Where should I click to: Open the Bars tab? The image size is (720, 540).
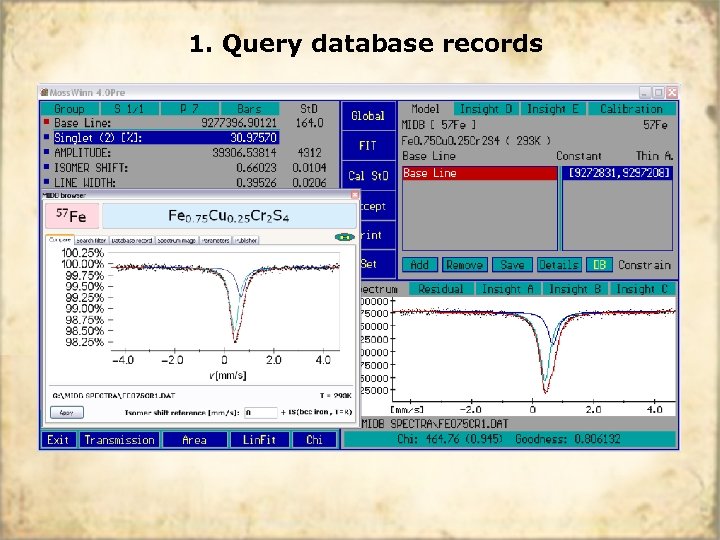pyautogui.click(x=249, y=109)
